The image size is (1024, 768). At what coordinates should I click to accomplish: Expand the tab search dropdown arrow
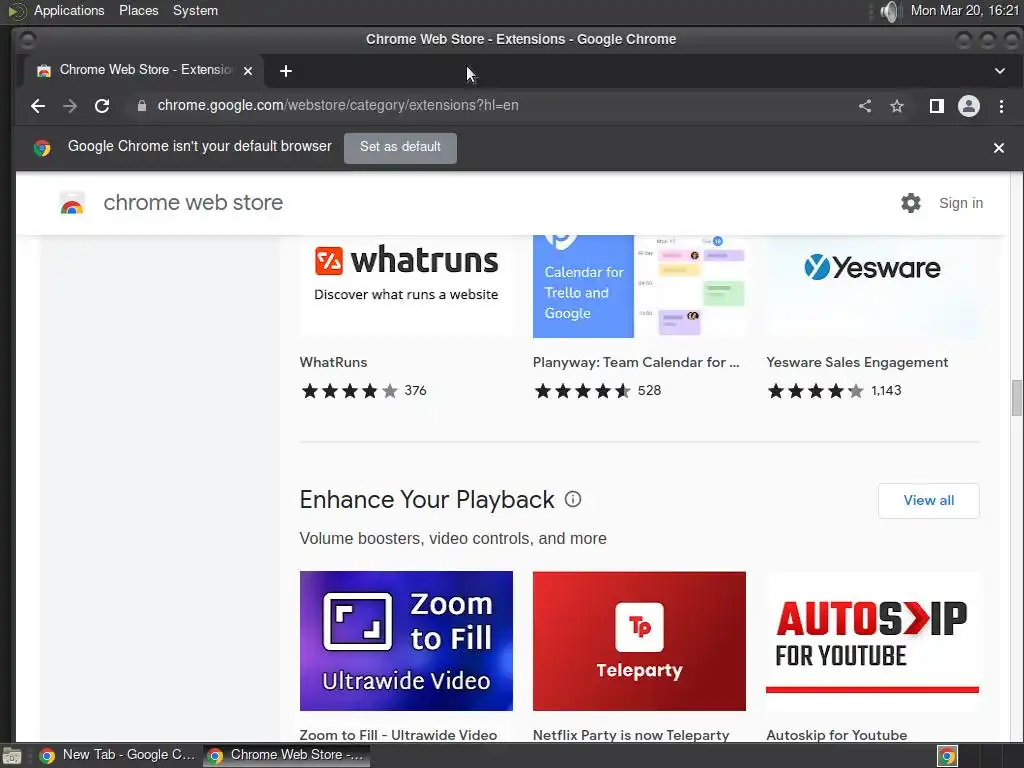pos(1000,71)
